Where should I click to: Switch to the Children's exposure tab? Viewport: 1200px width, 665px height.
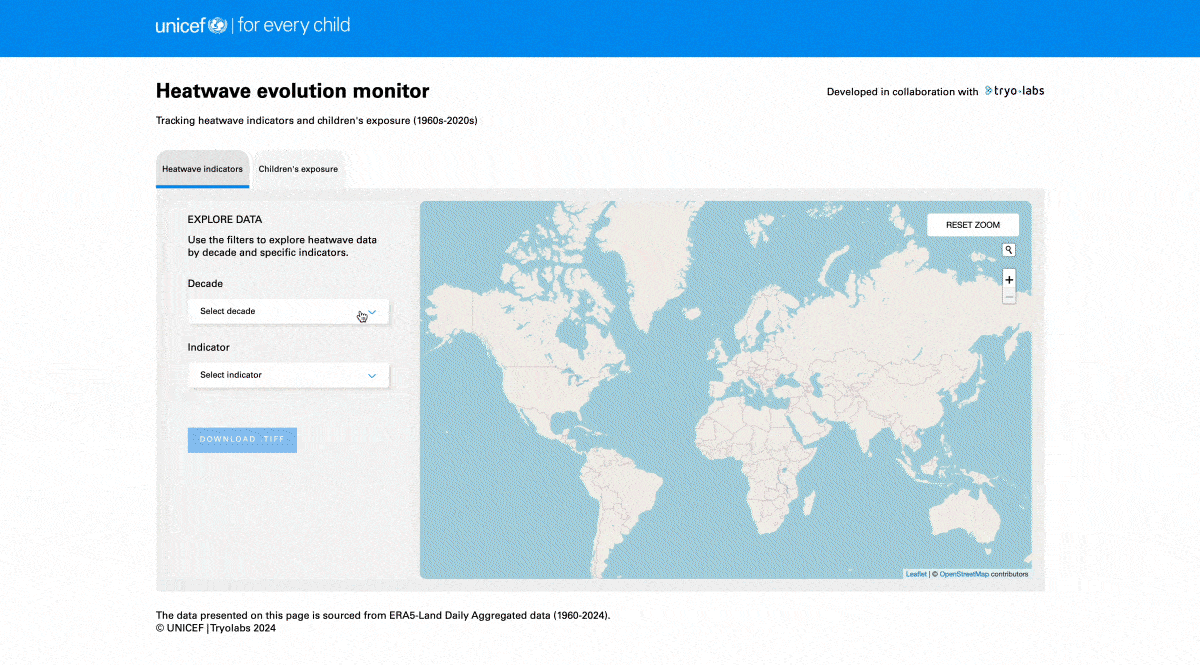pos(298,169)
